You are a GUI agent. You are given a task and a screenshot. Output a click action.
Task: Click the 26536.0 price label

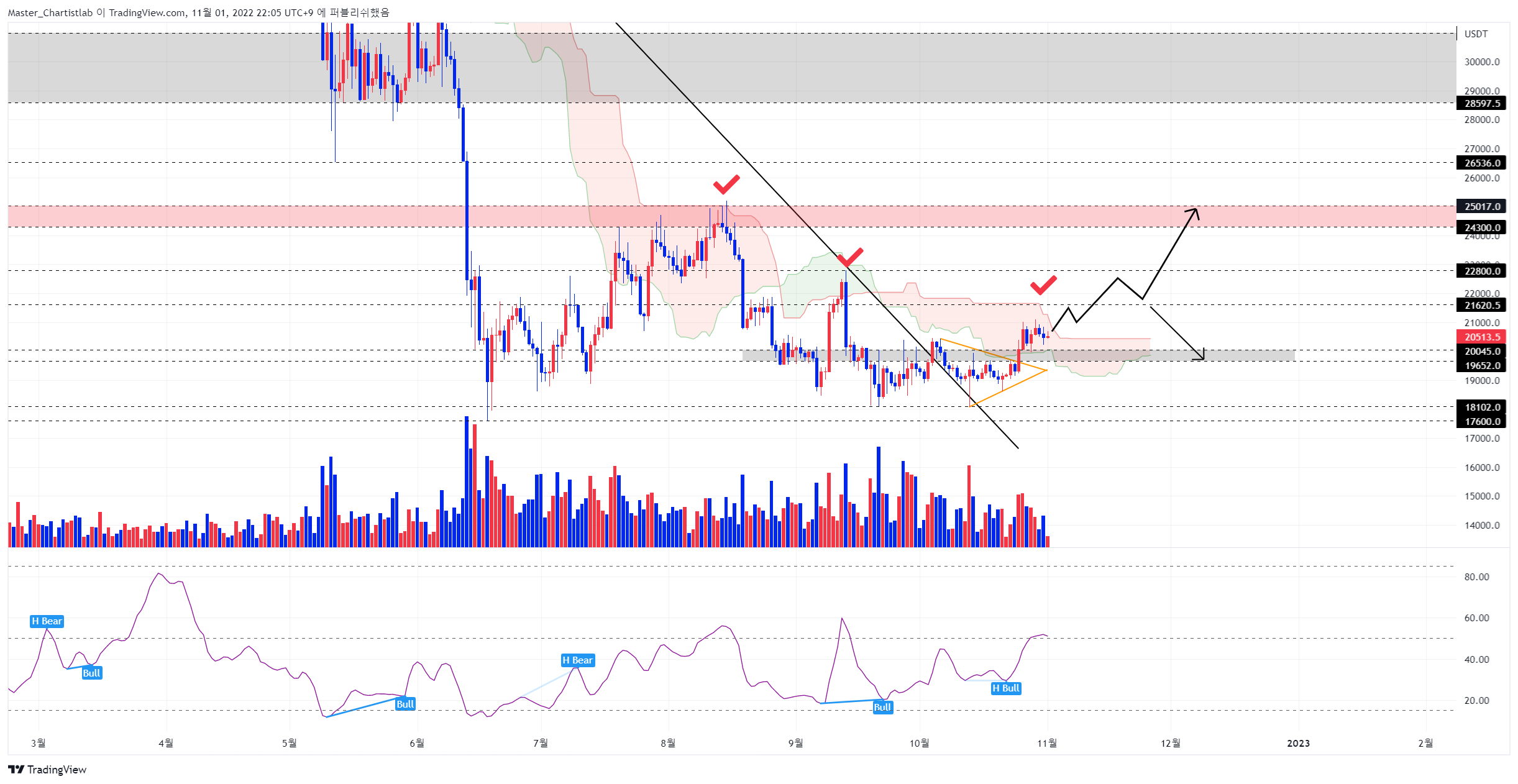(x=1481, y=163)
